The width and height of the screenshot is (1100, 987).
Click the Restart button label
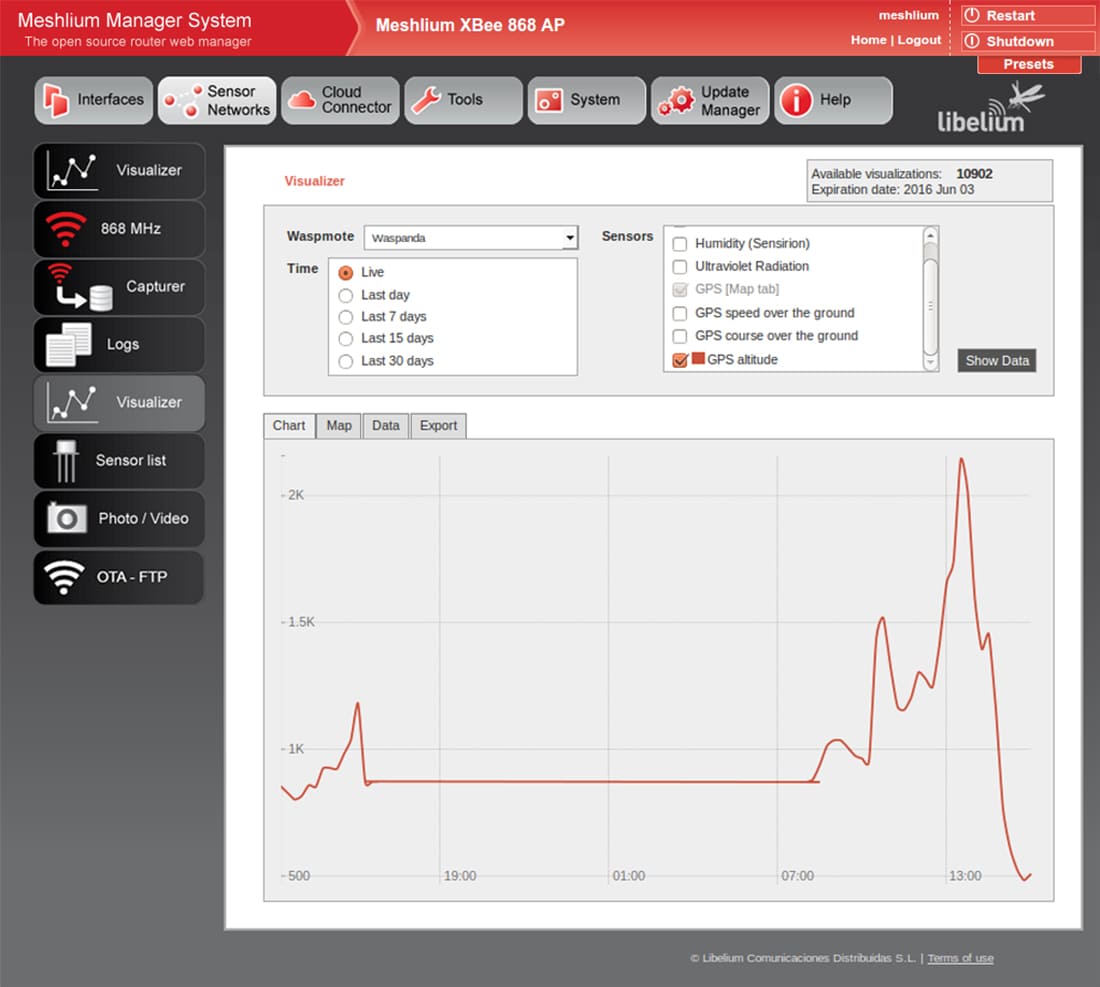1010,15
